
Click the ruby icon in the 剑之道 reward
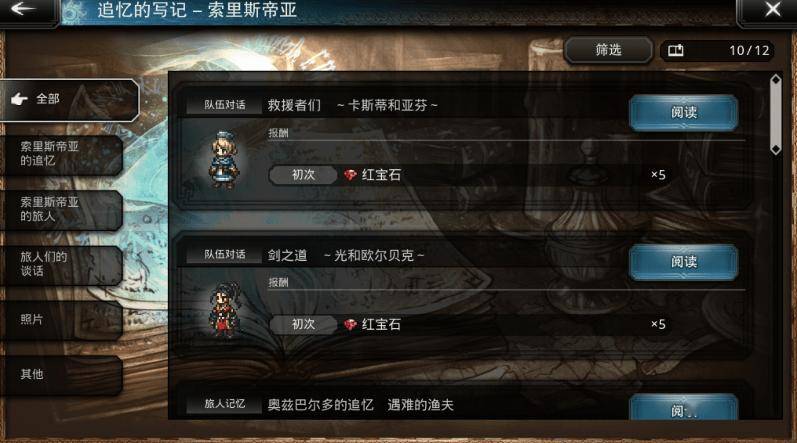[350, 324]
